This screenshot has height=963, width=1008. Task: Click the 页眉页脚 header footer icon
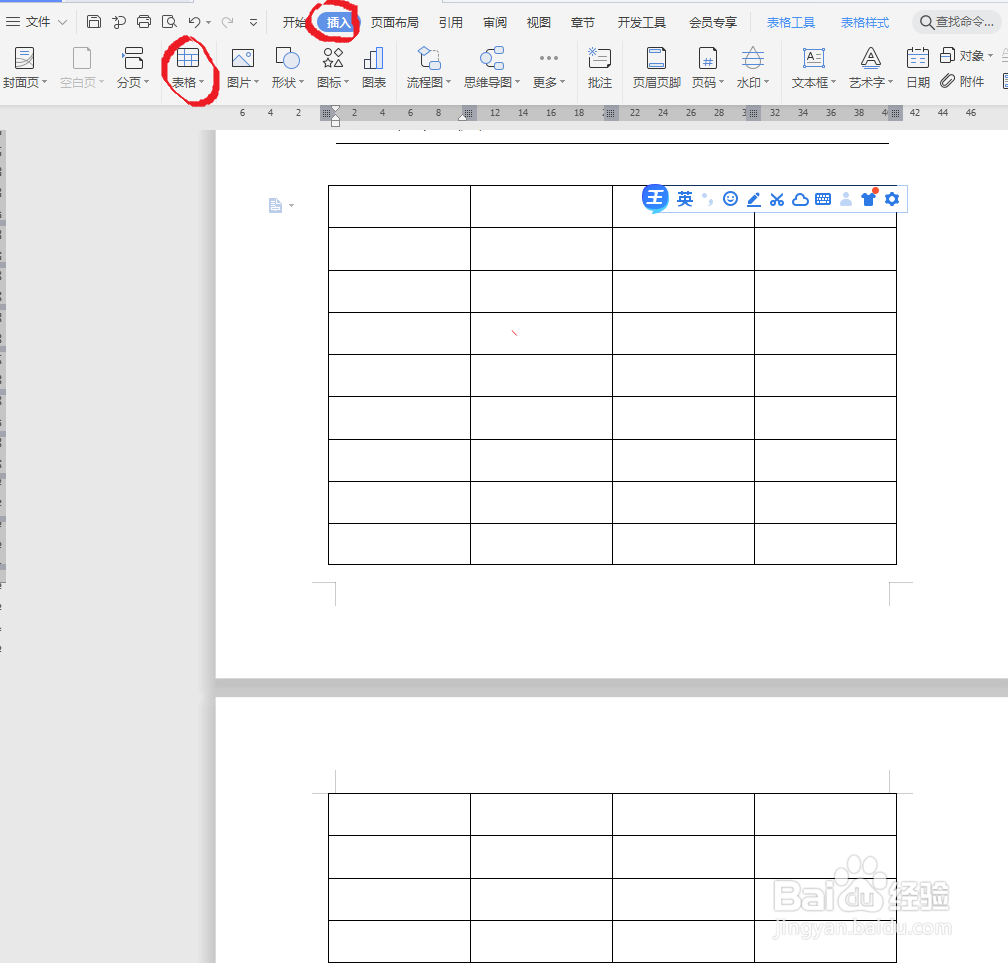point(656,58)
